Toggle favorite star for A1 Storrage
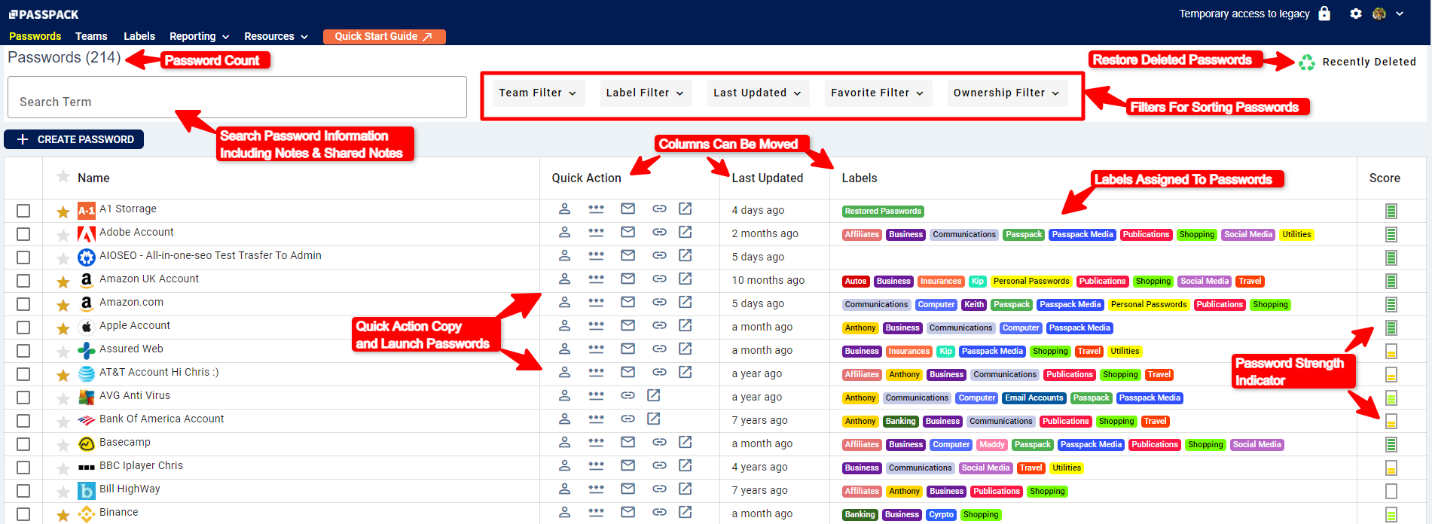This screenshot has height=524, width=1432. [63, 211]
